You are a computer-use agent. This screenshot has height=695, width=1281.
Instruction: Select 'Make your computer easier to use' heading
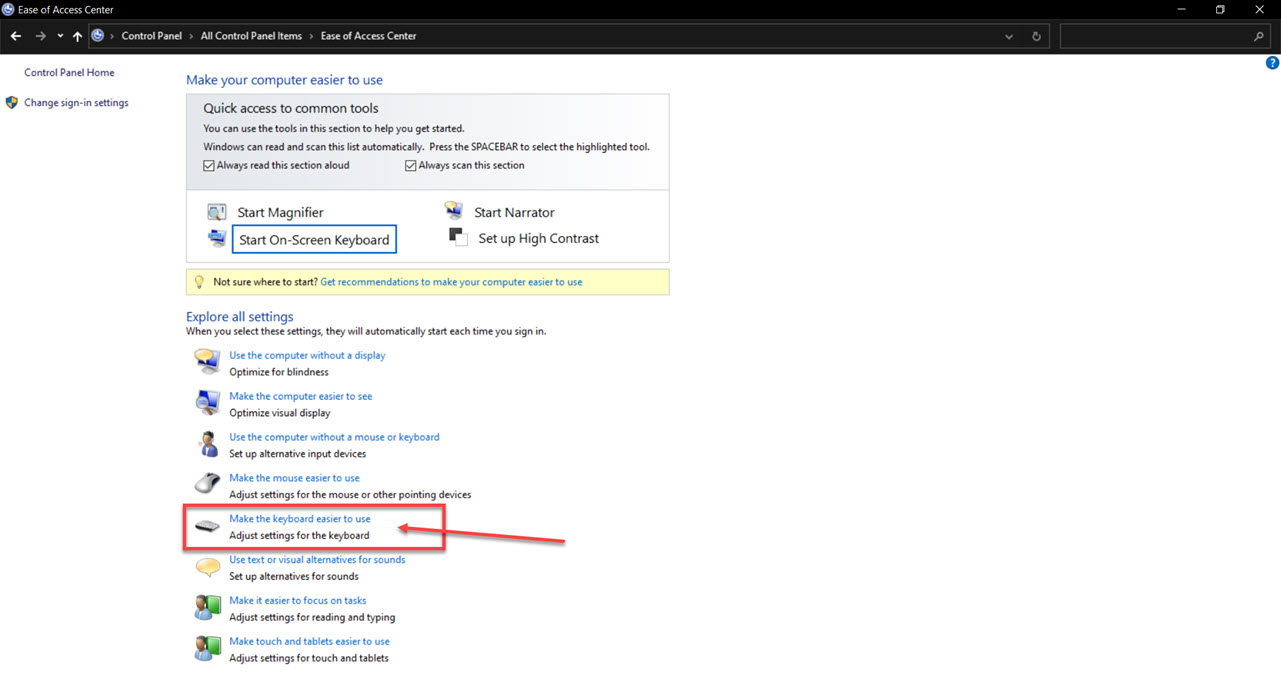[x=284, y=80]
